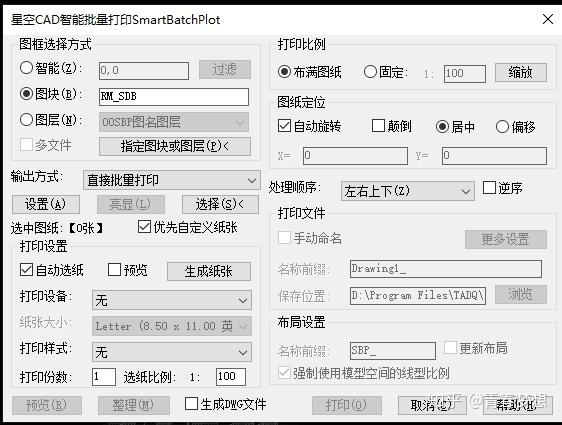
Task: Click the 取消(C) button
Action: (x=432, y=405)
